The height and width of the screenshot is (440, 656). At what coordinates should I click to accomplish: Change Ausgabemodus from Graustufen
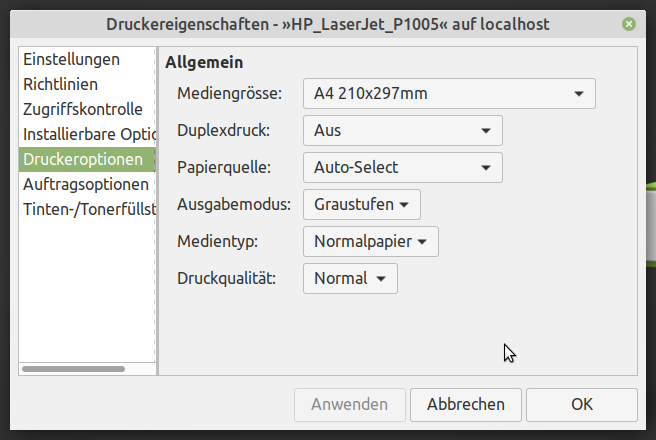coord(361,205)
